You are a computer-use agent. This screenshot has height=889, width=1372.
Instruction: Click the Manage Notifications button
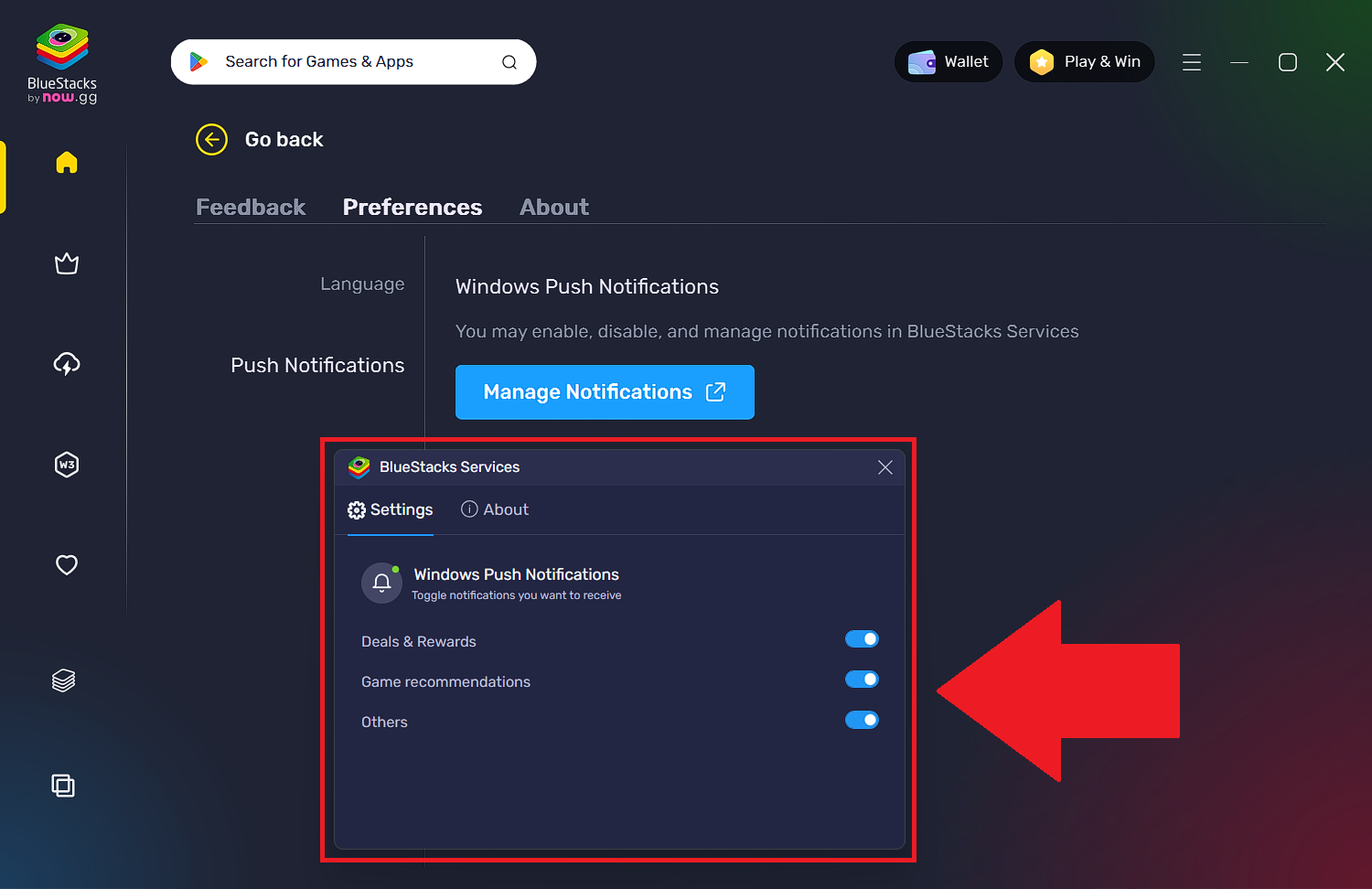click(604, 391)
